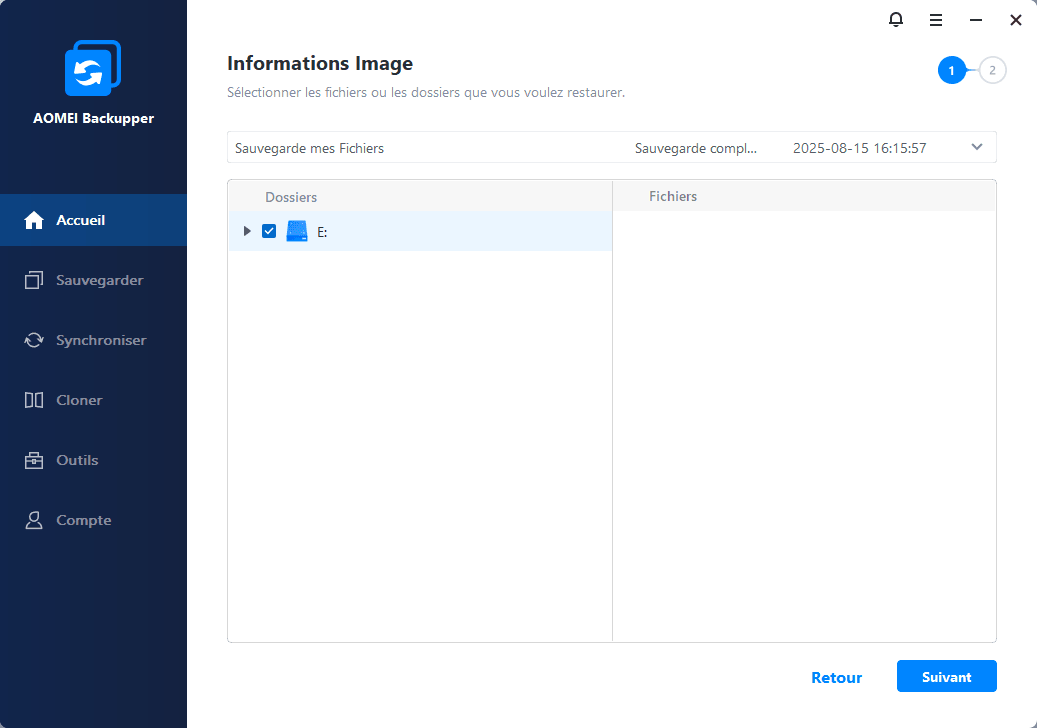Click the Compte user icon
Viewport: 1037px width, 728px height.
[34, 520]
